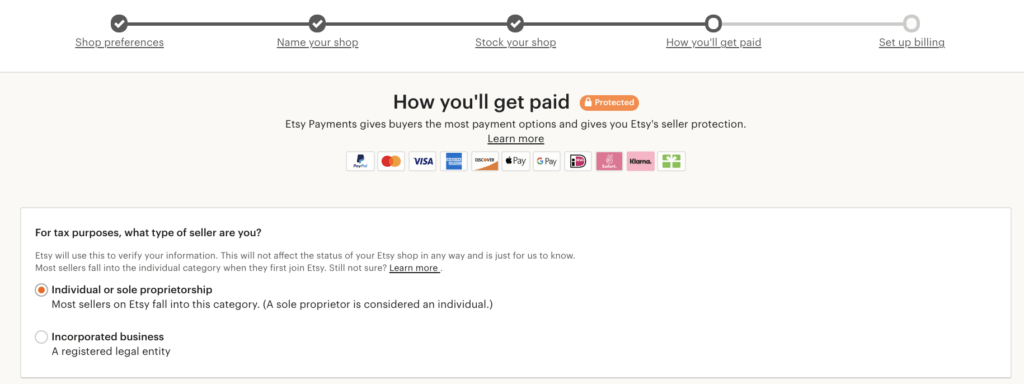
Task: Click the American Express card icon
Action: [454, 161]
